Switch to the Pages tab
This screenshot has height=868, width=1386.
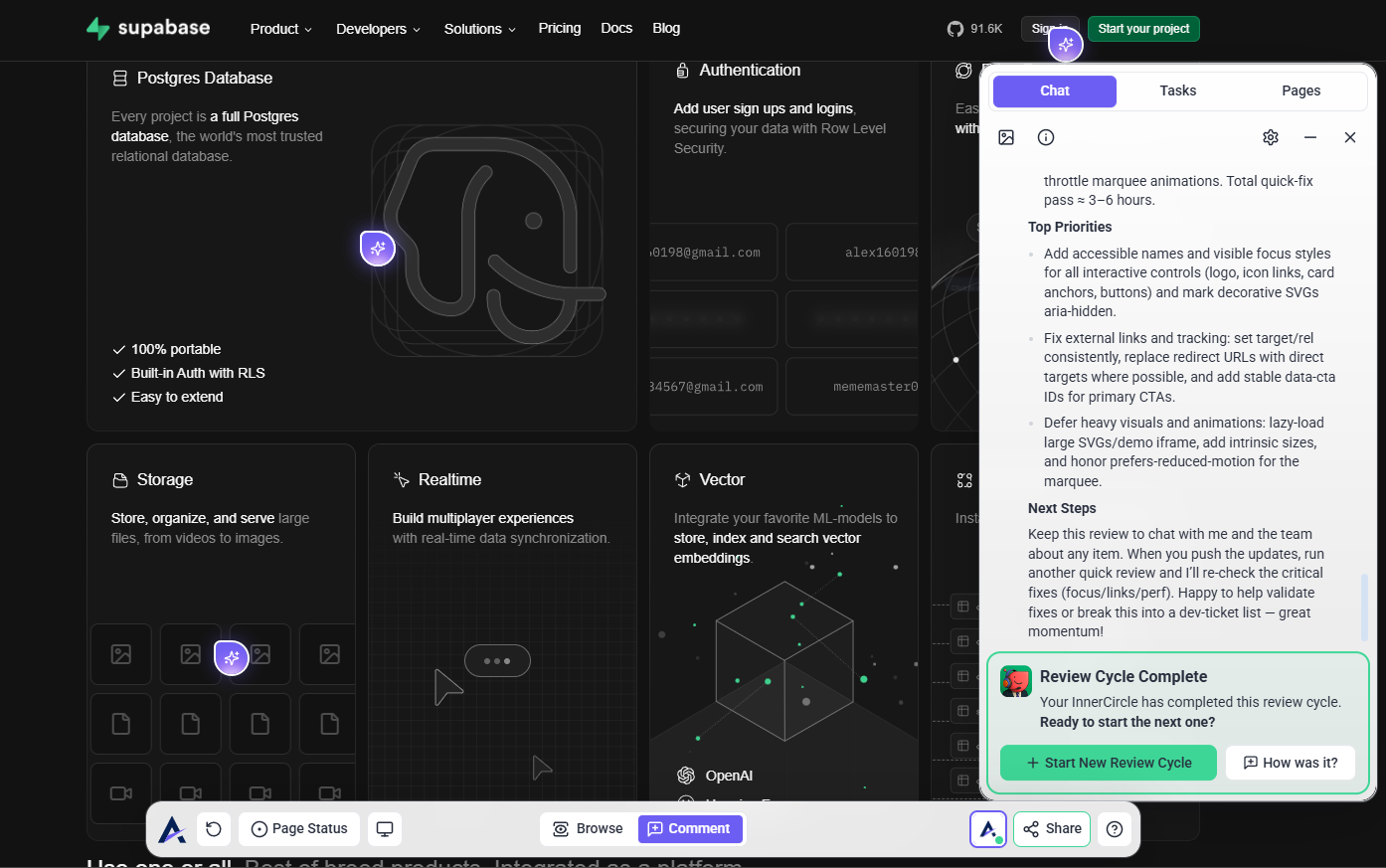(1300, 90)
